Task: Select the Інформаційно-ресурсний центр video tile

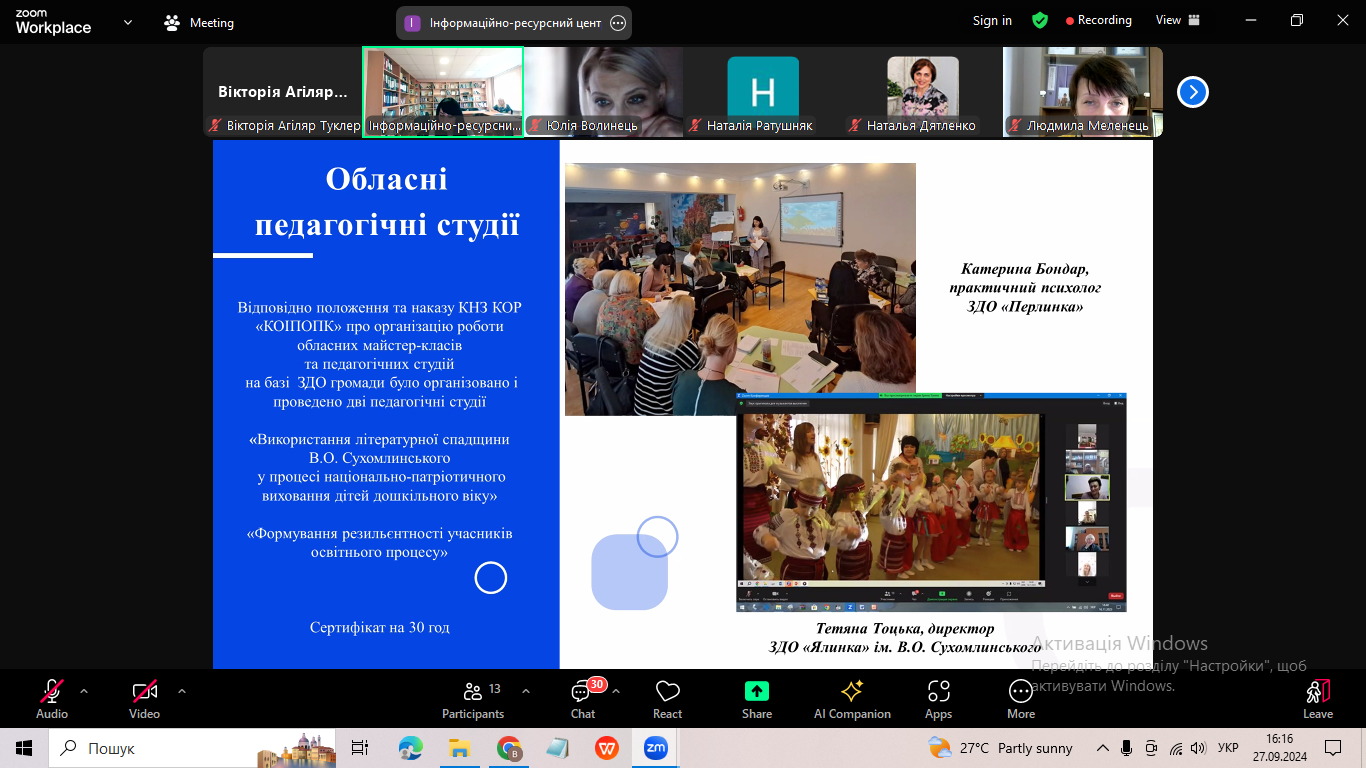Action: 443,92
